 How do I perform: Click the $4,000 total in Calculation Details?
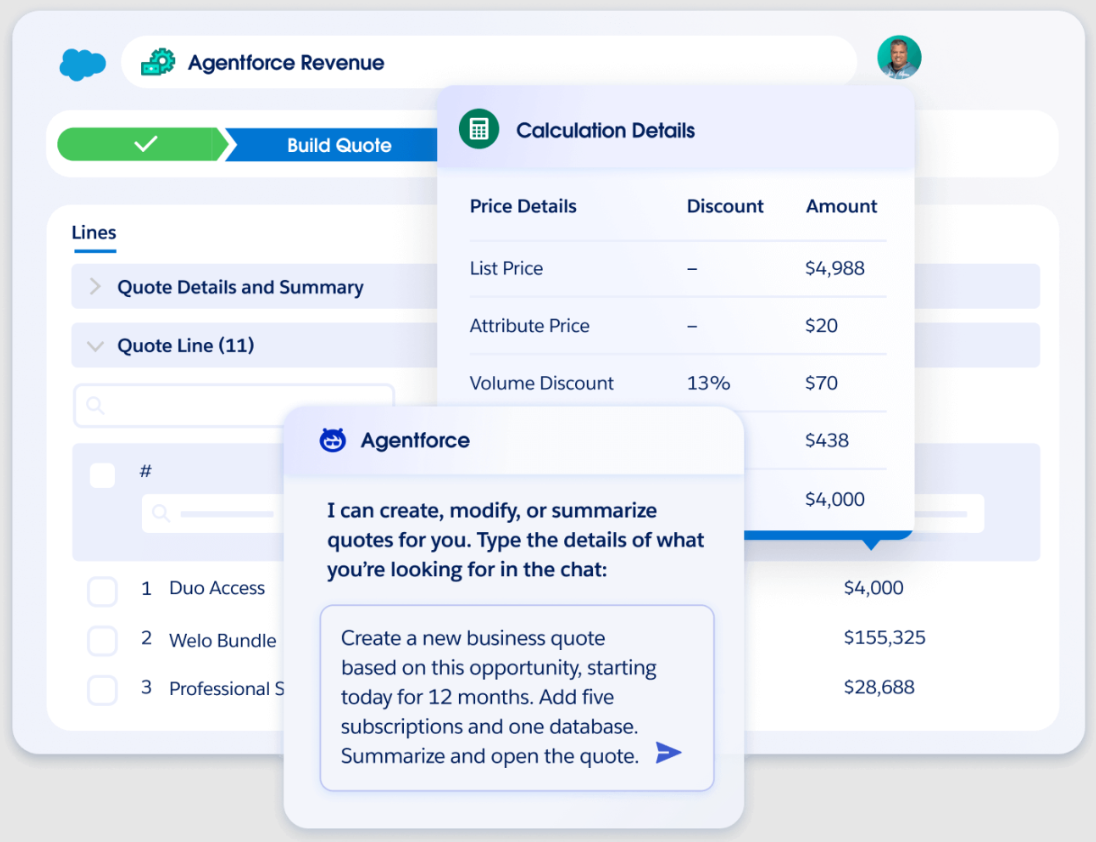coord(835,499)
